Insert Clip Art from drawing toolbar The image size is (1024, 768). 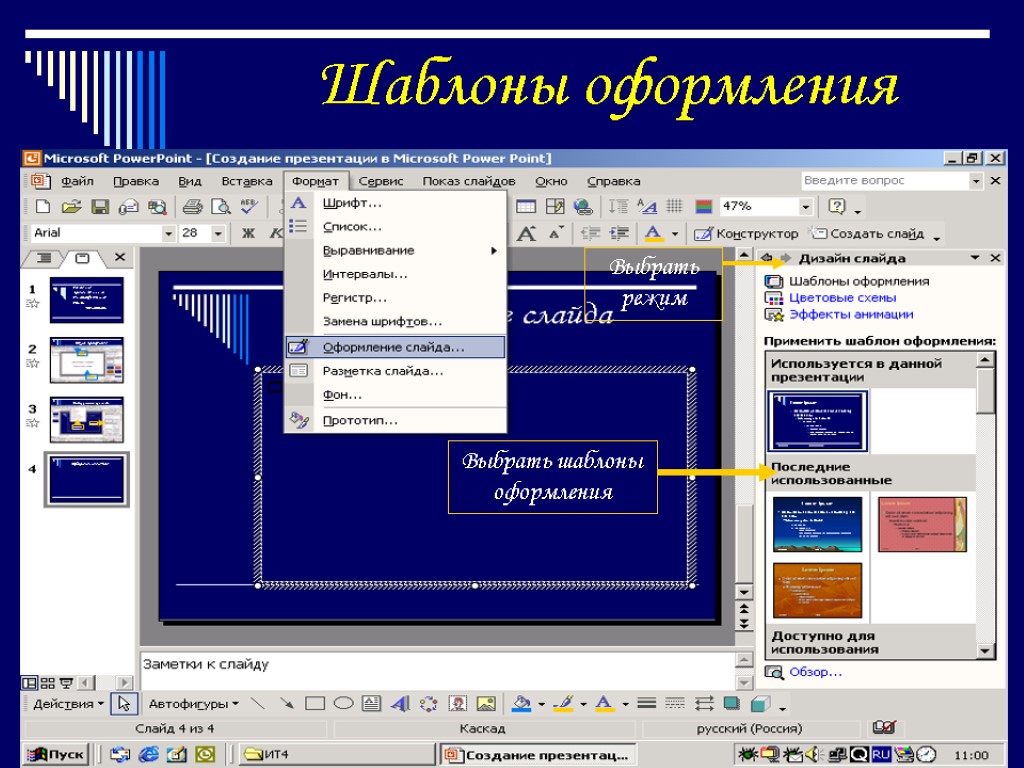(457, 703)
